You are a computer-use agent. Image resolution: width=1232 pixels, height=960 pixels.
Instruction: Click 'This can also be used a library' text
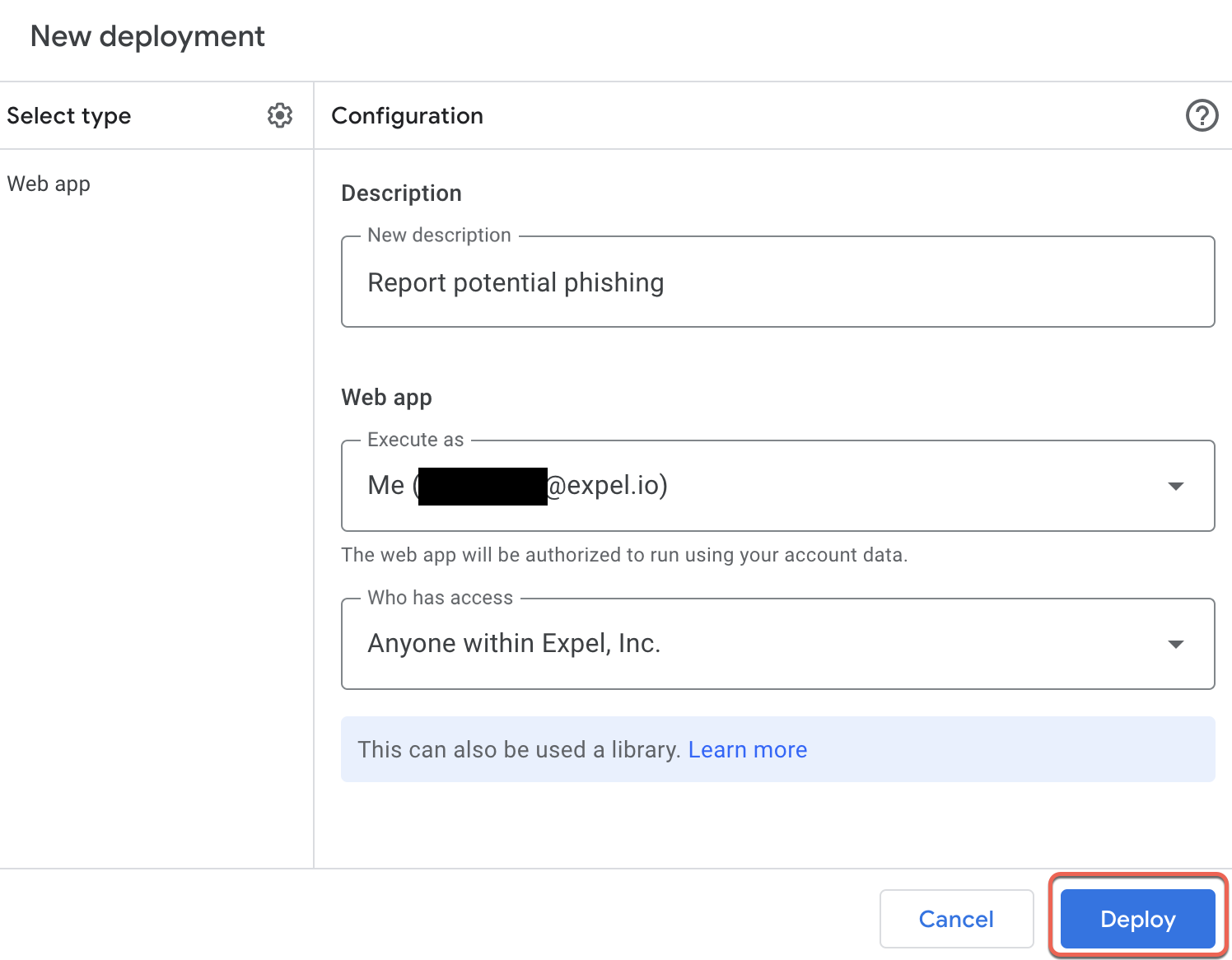(519, 749)
